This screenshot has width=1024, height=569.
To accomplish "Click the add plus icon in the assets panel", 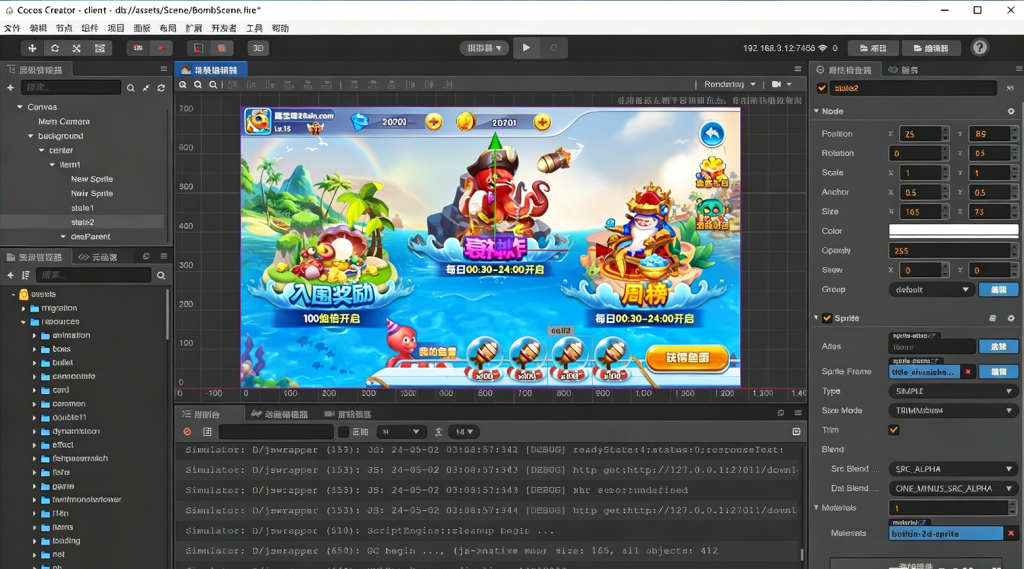I will [x=11, y=275].
